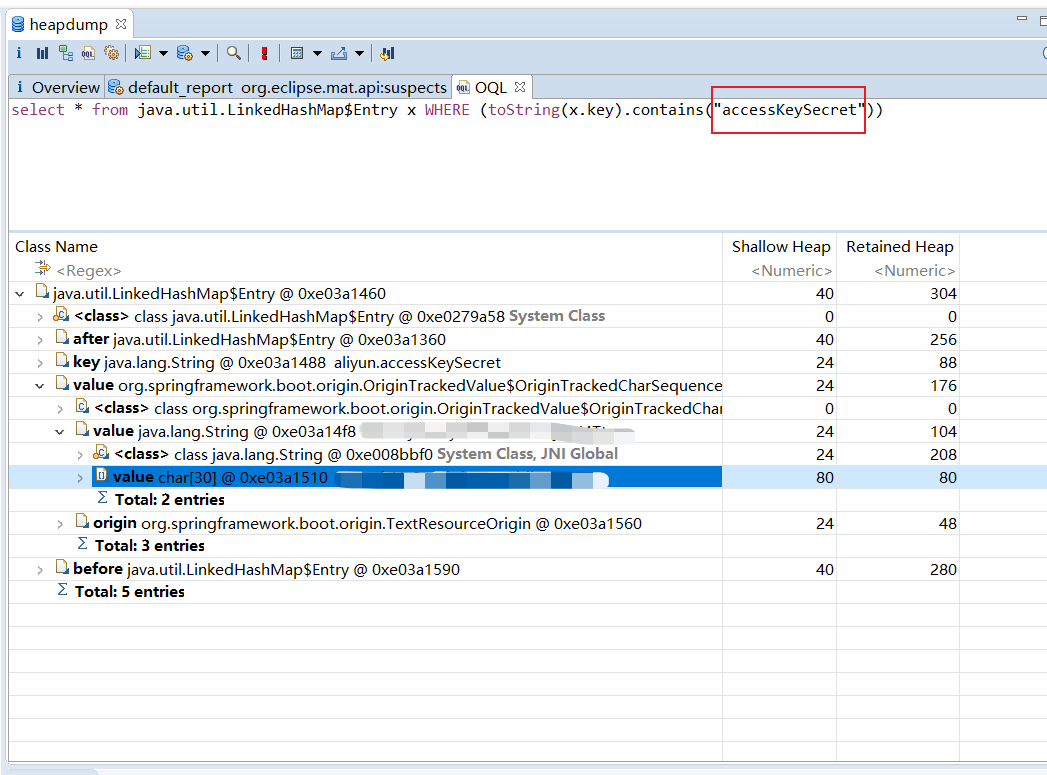Open the Overview info toolbar icon
This screenshot has width=1047, height=775.
pyautogui.click(x=19, y=53)
